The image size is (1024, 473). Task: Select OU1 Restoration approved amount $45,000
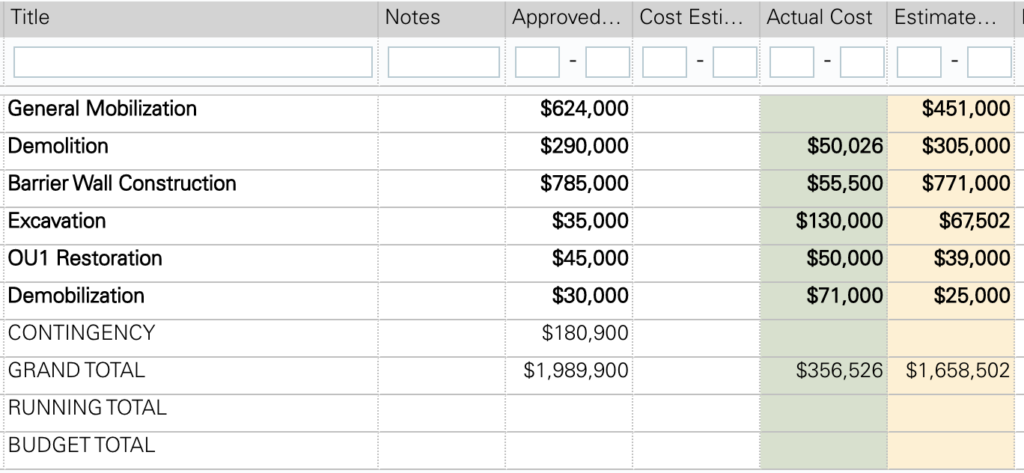[590, 259]
